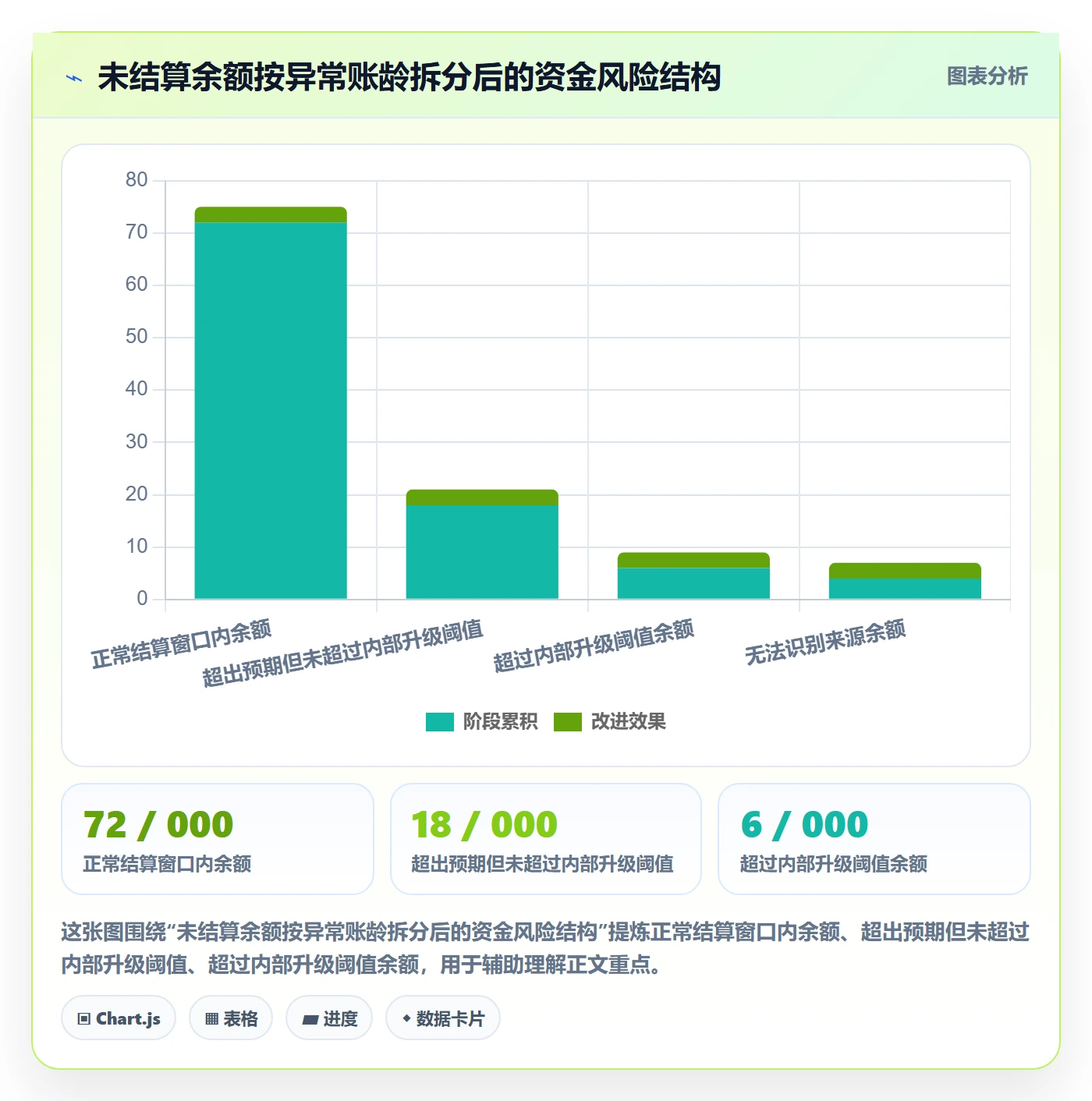The image size is (1092, 1101).
Task: Click the card caption 超过内部升级阈值余额 under 6 / 000
Action: click(x=834, y=864)
